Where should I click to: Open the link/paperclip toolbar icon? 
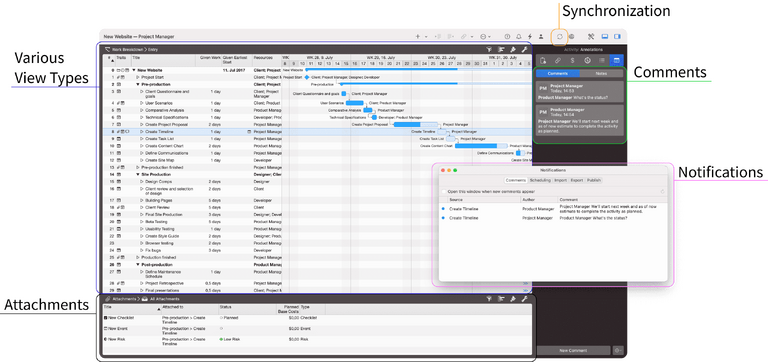463,37
